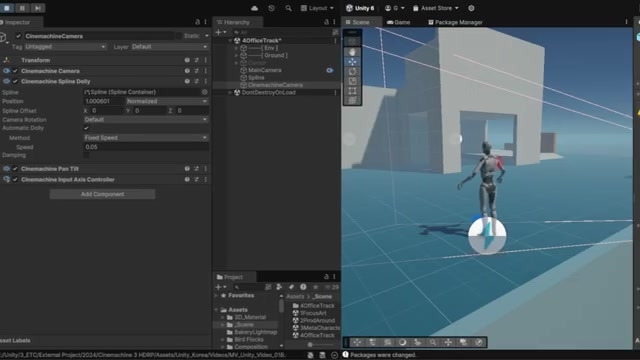The height and width of the screenshot is (360, 640).
Task: Click the Speed value field
Action: pyautogui.click(x=146, y=147)
